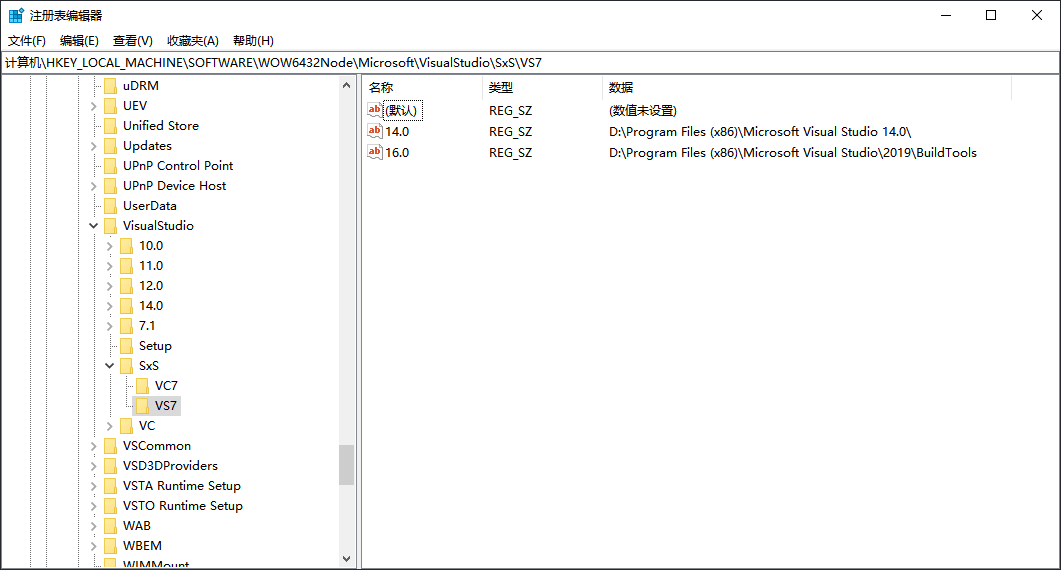The image size is (1061, 570).
Task: Expand the Updates key
Action: tap(94, 146)
